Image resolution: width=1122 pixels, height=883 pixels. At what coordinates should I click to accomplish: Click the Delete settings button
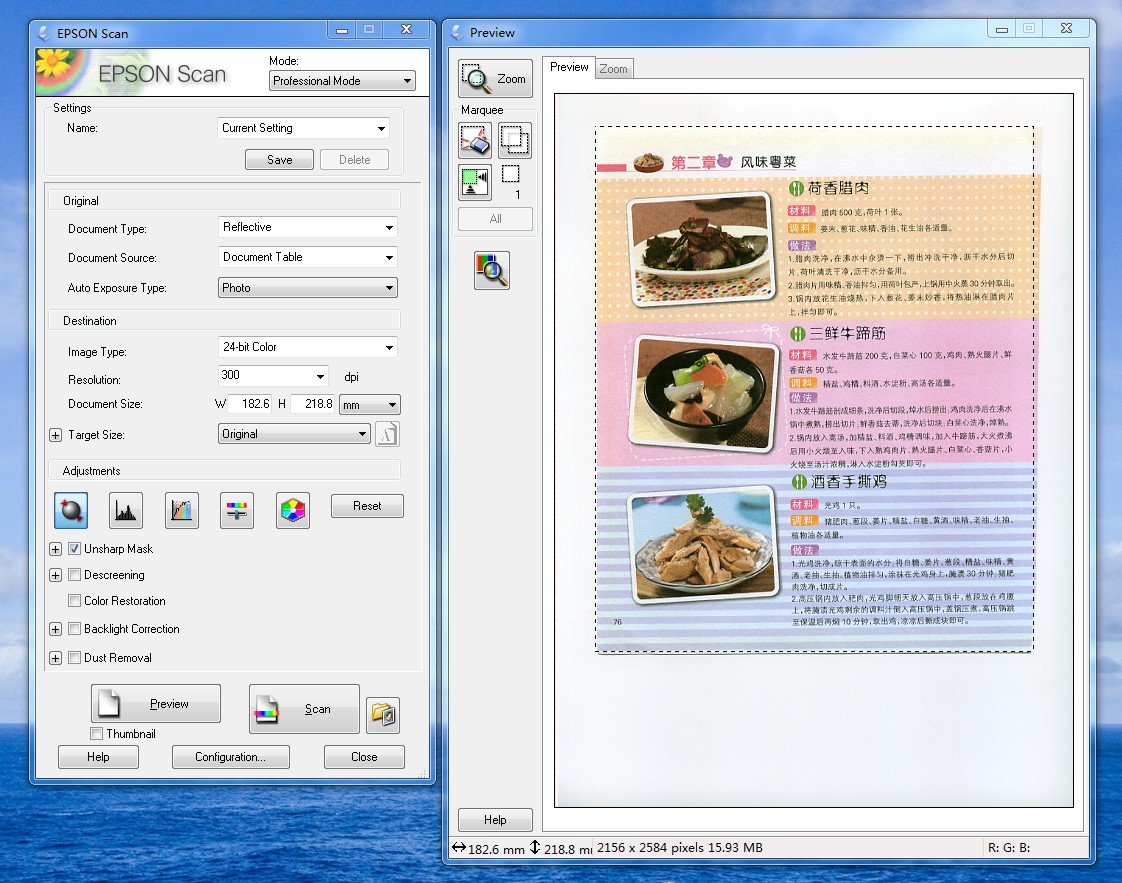pyautogui.click(x=354, y=160)
